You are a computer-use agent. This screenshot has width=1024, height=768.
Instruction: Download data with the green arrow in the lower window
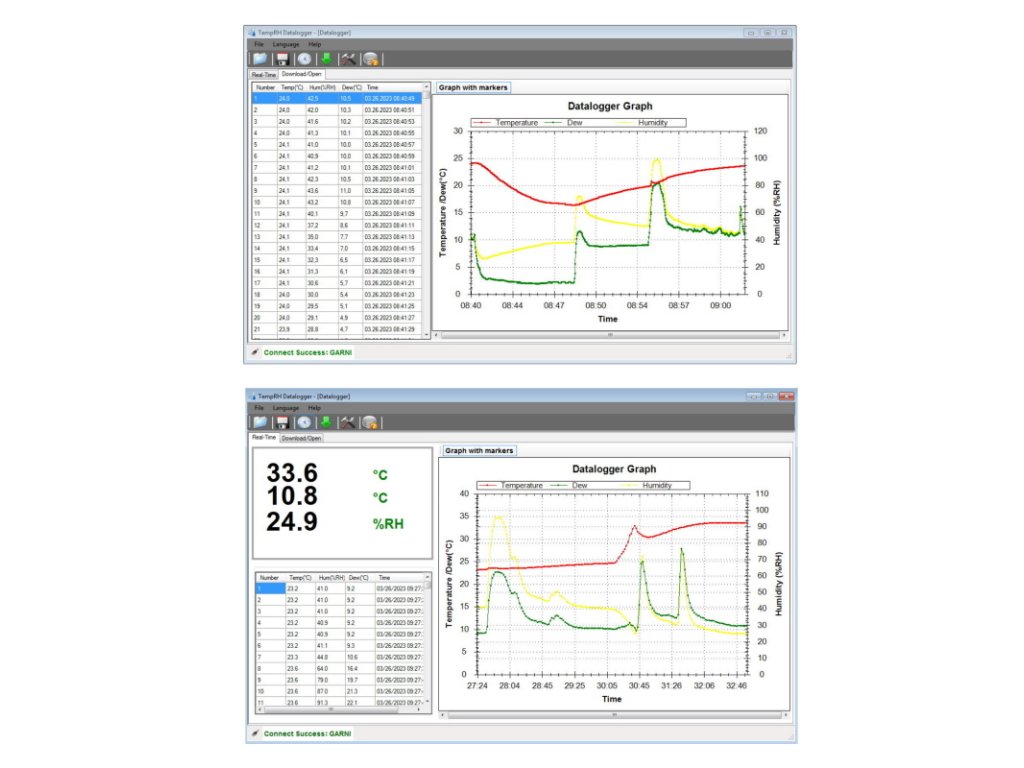(x=326, y=423)
